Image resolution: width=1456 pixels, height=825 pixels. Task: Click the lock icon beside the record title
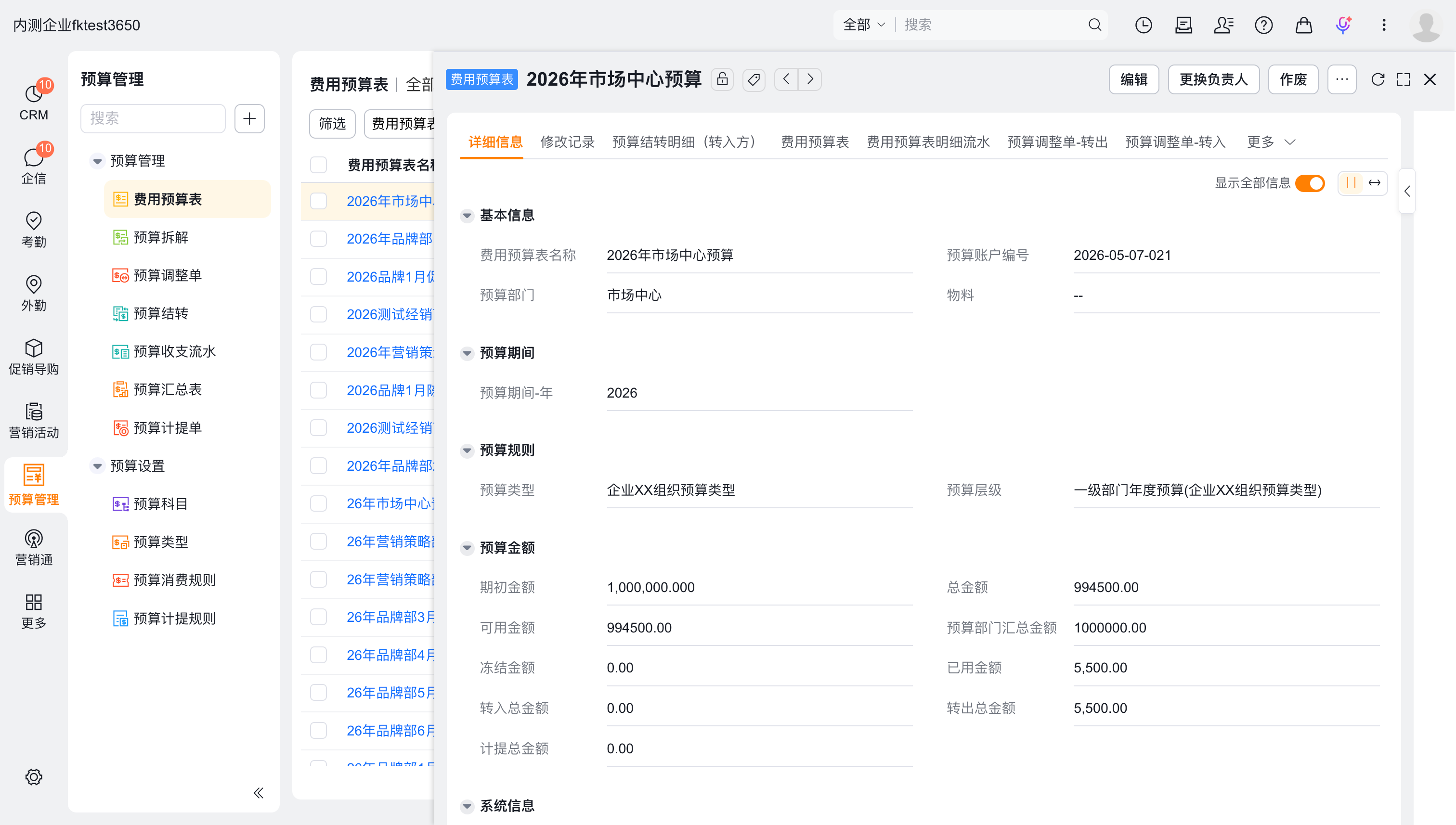(x=722, y=79)
